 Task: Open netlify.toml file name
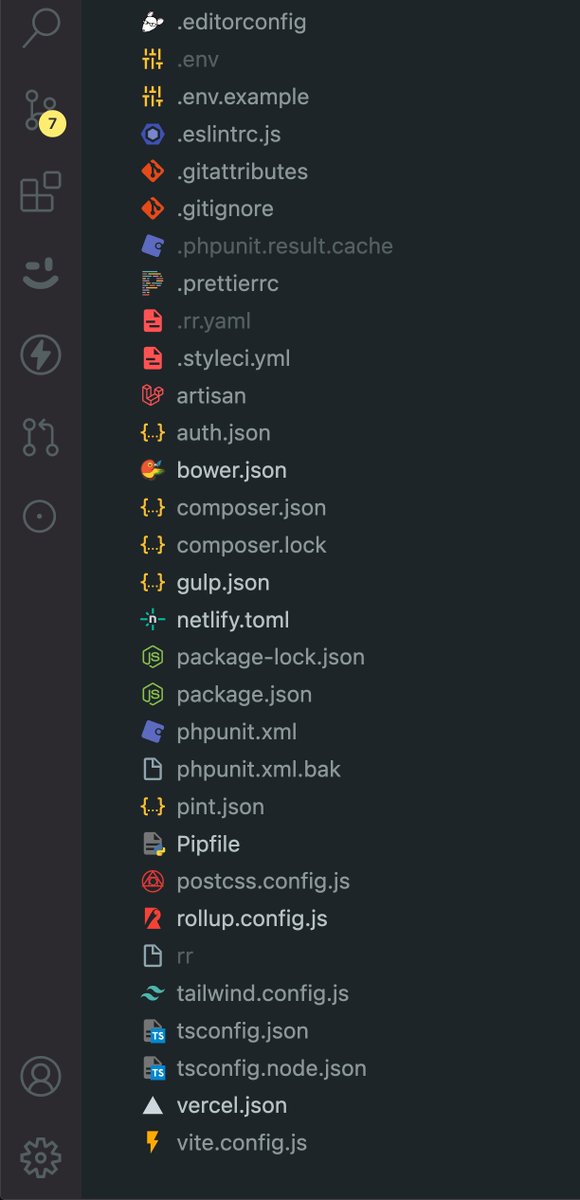tap(233, 620)
